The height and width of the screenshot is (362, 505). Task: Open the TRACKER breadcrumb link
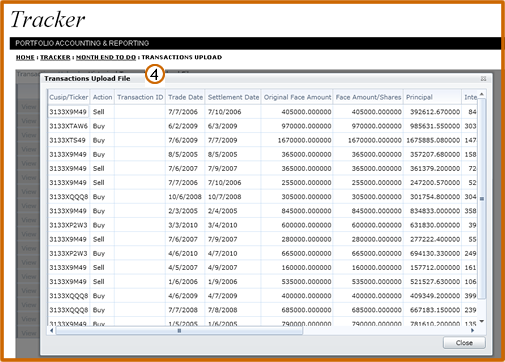[x=55, y=57]
